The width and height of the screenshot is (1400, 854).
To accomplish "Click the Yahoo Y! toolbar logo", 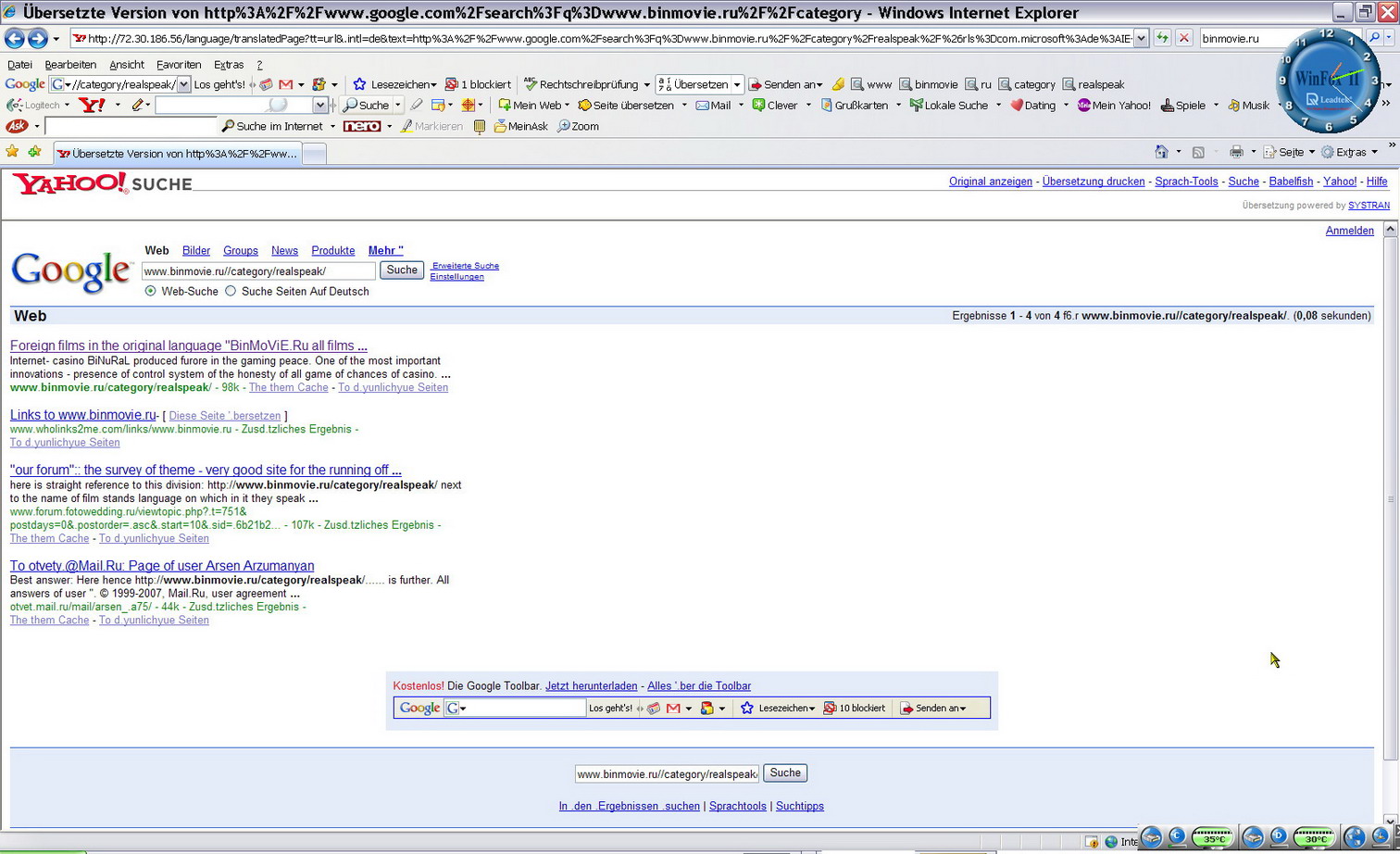I will [92, 105].
